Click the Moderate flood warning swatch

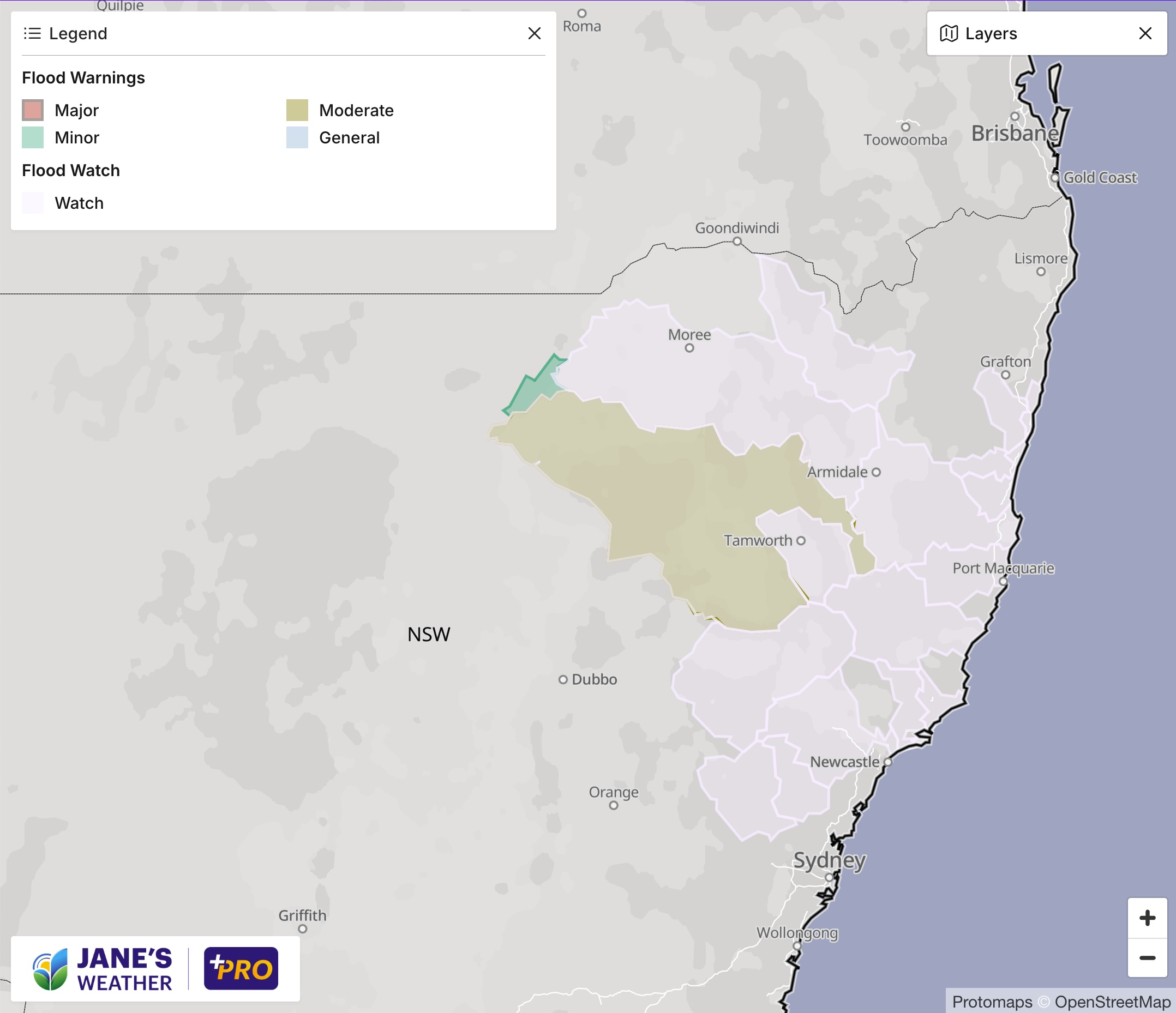point(297,110)
